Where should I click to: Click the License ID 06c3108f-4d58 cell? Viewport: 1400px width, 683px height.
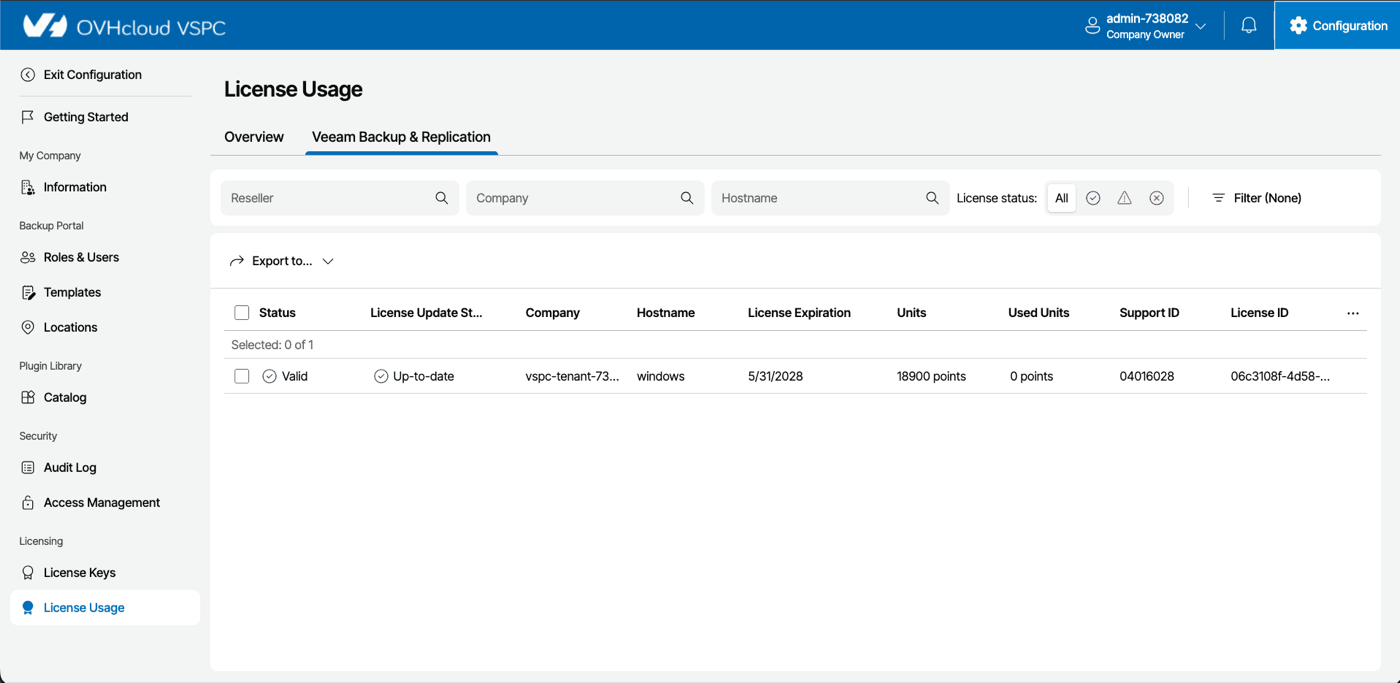1280,376
